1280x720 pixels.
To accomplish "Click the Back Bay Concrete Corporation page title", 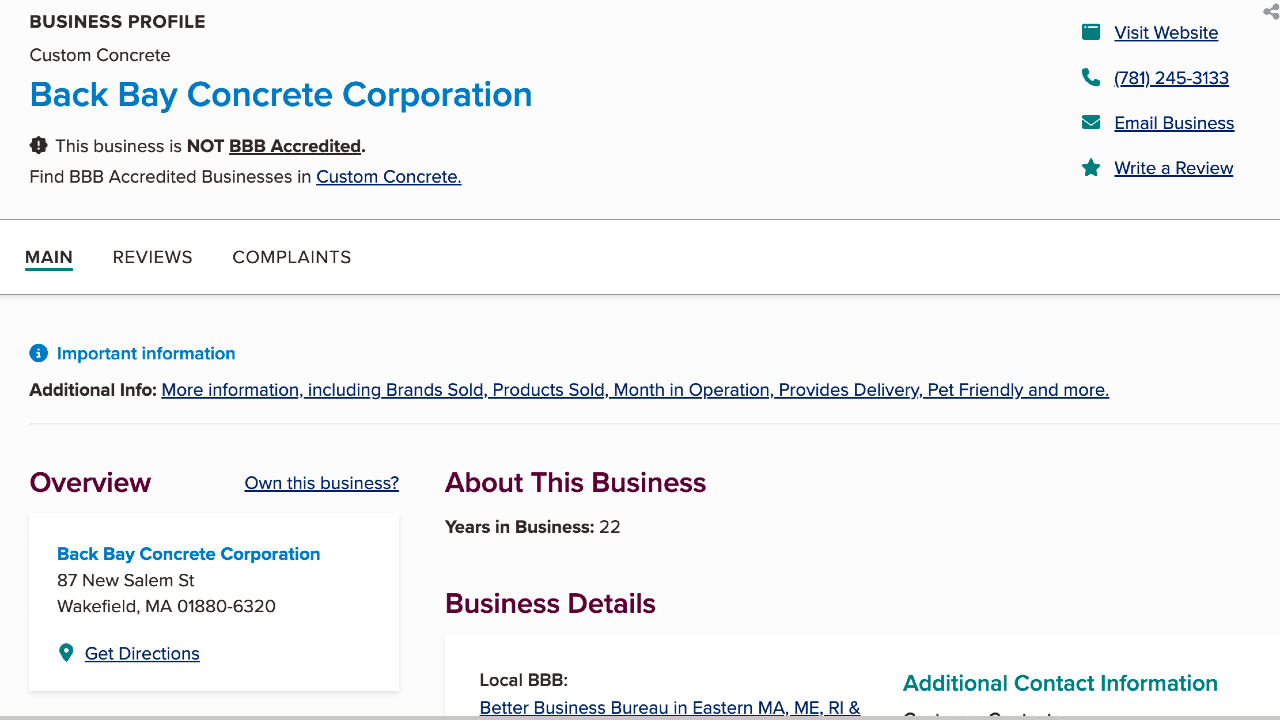I will point(281,94).
